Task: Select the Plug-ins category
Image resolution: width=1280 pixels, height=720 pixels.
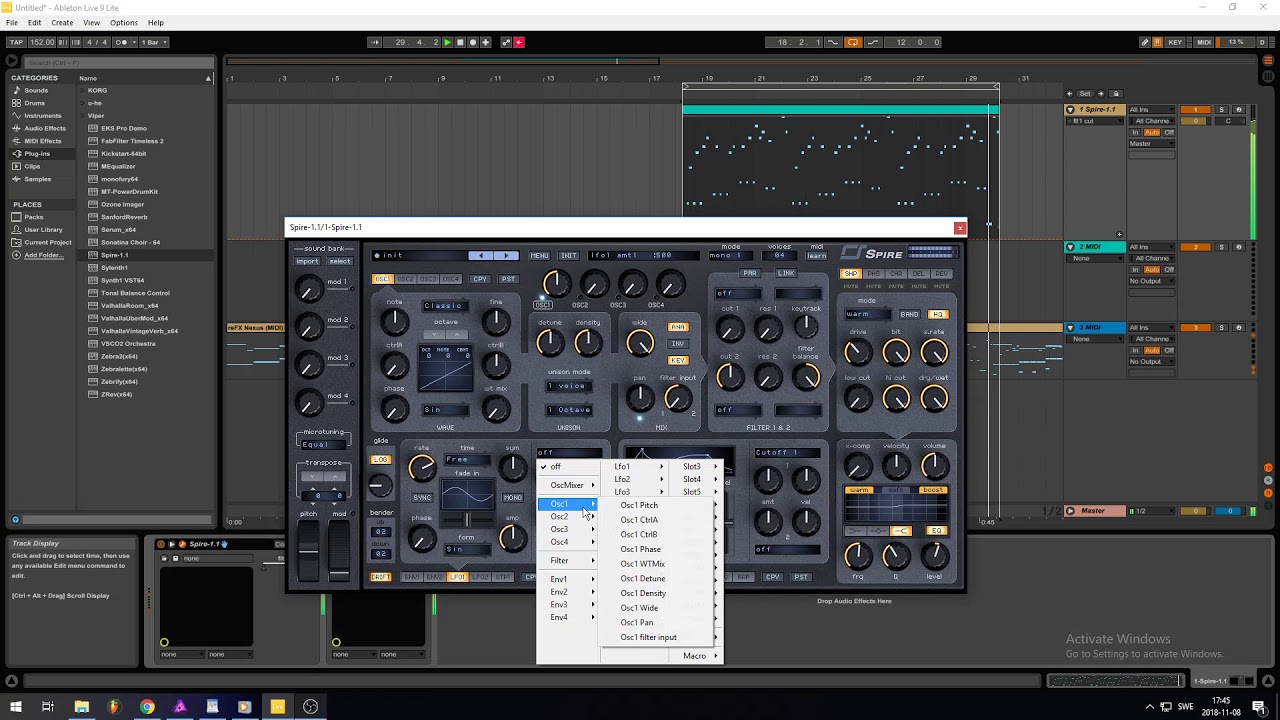Action: pos(36,154)
